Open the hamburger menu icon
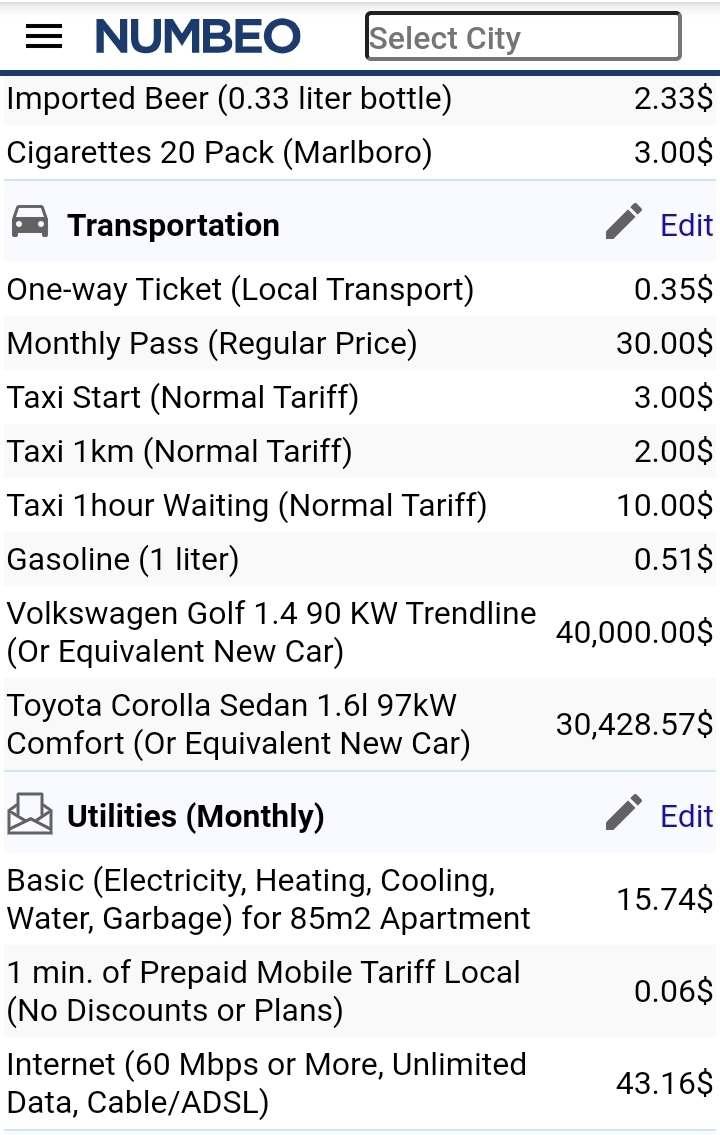 [43, 36]
